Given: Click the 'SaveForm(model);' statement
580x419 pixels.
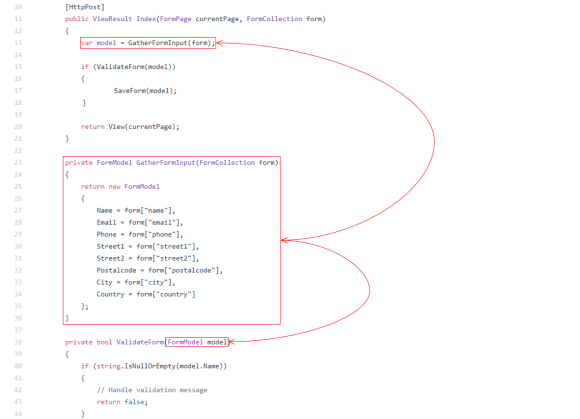Looking at the screenshot, I should tap(145, 91).
